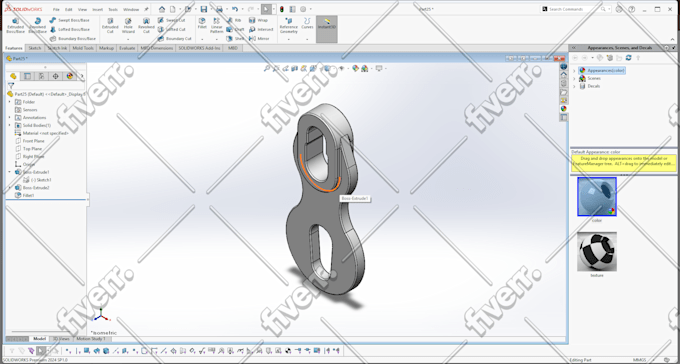The image size is (680, 364).
Task: Choose the Wrap tool
Action: 258,20
